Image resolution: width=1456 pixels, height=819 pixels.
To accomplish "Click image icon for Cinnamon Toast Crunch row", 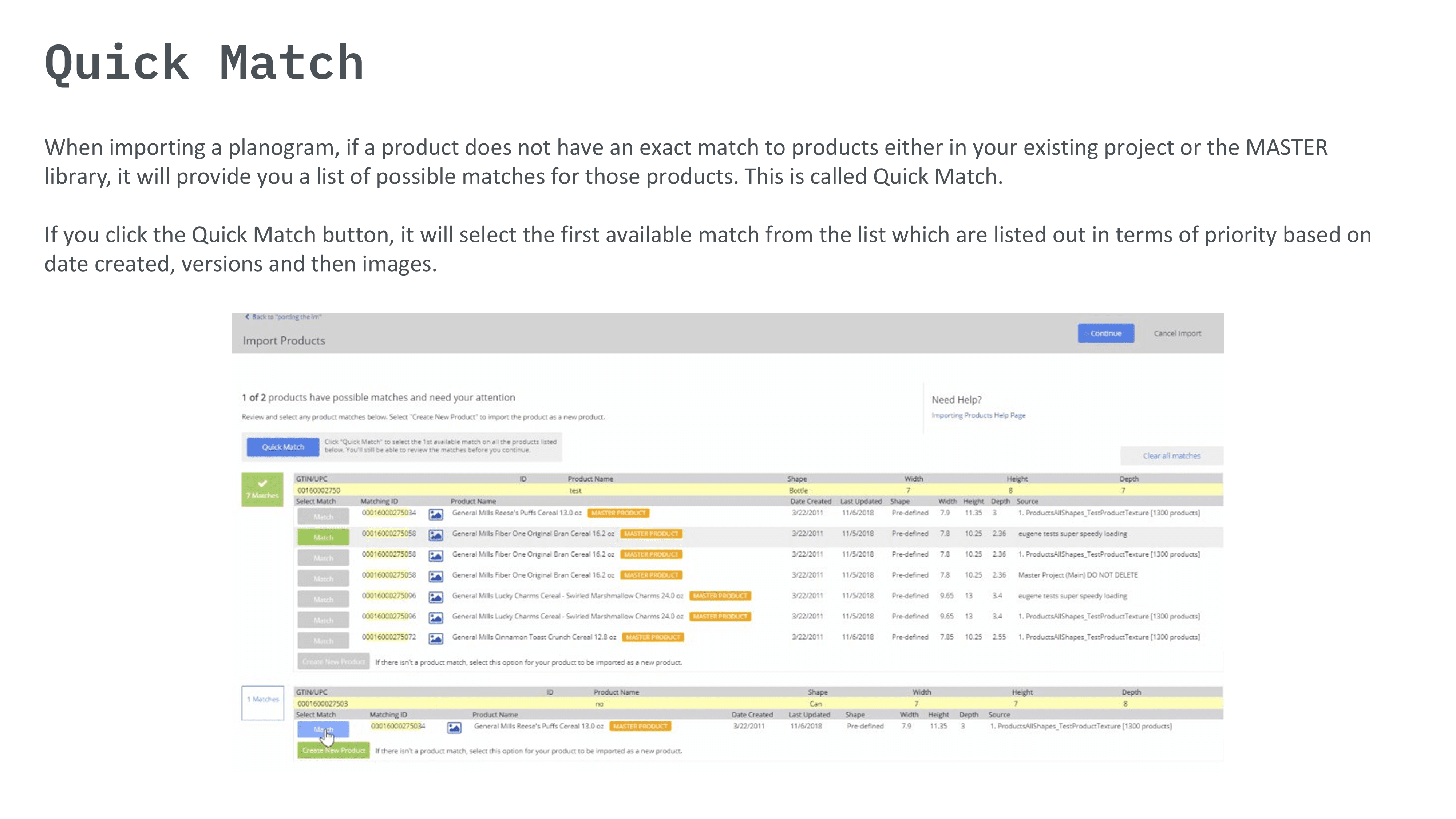I will coord(435,639).
